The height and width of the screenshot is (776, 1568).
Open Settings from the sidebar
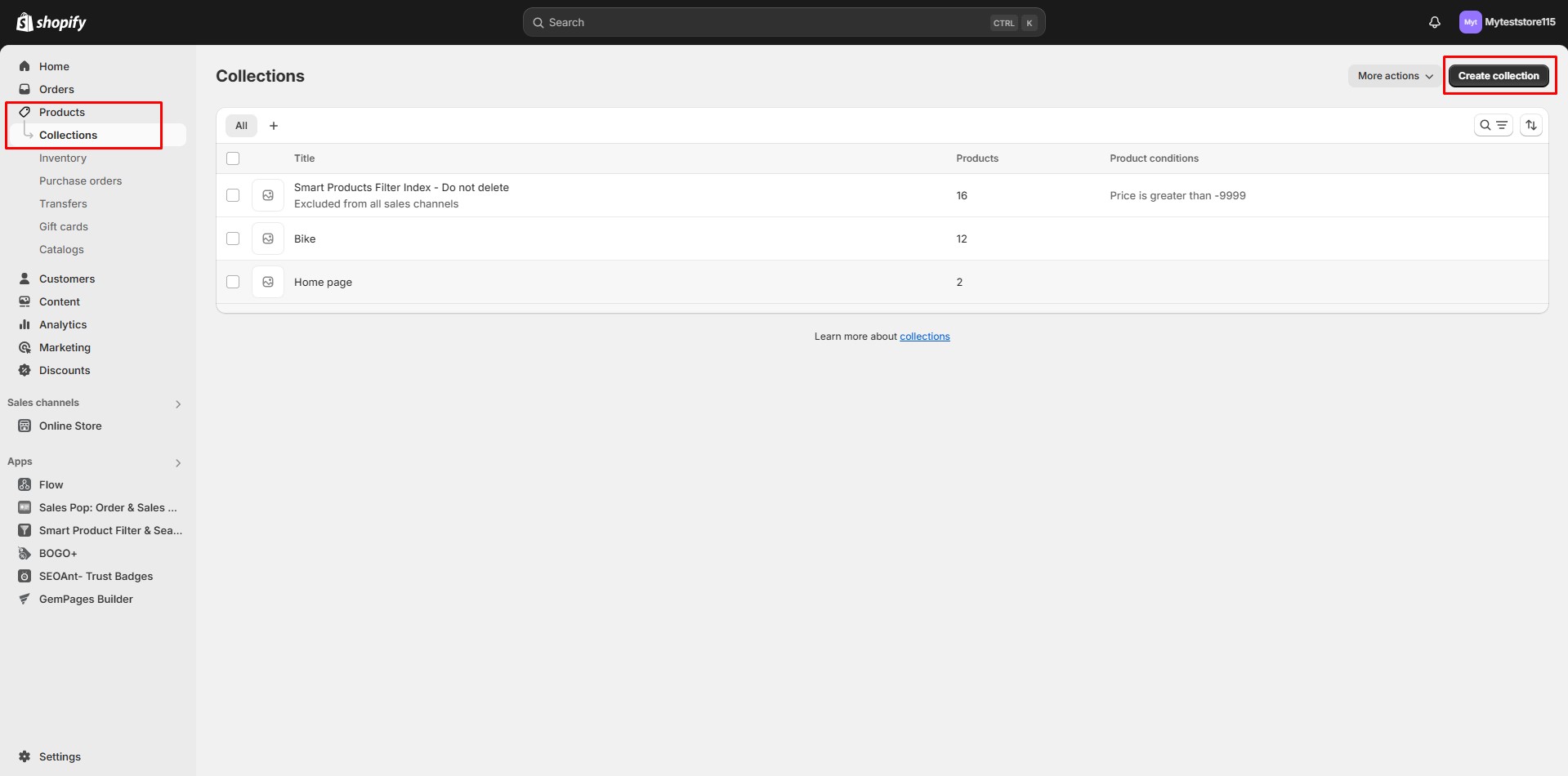coord(60,756)
